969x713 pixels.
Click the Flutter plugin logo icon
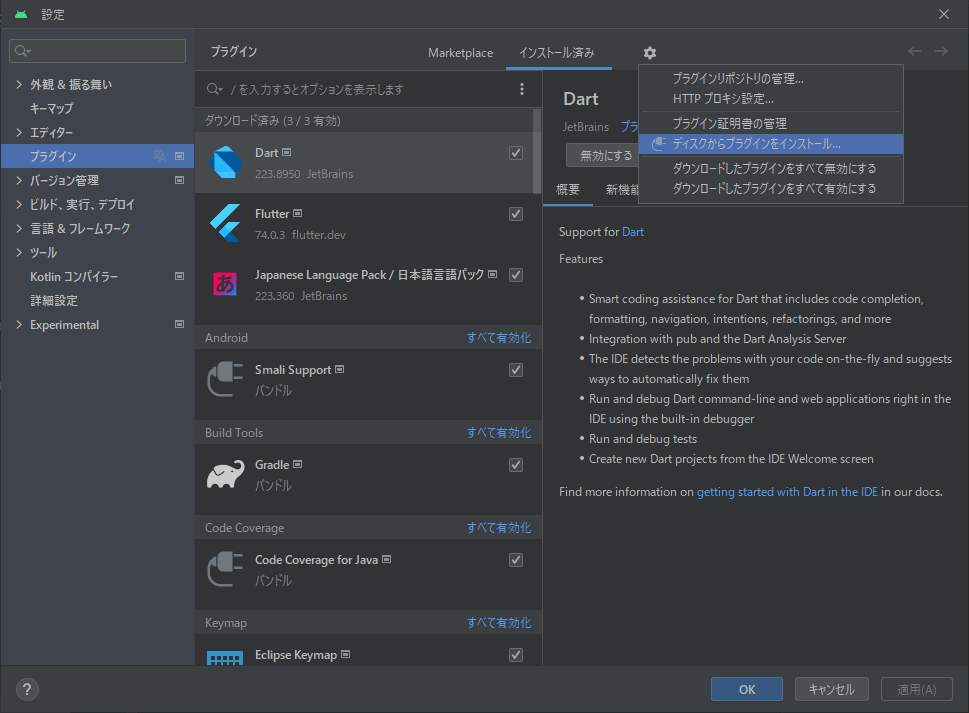click(x=225, y=223)
